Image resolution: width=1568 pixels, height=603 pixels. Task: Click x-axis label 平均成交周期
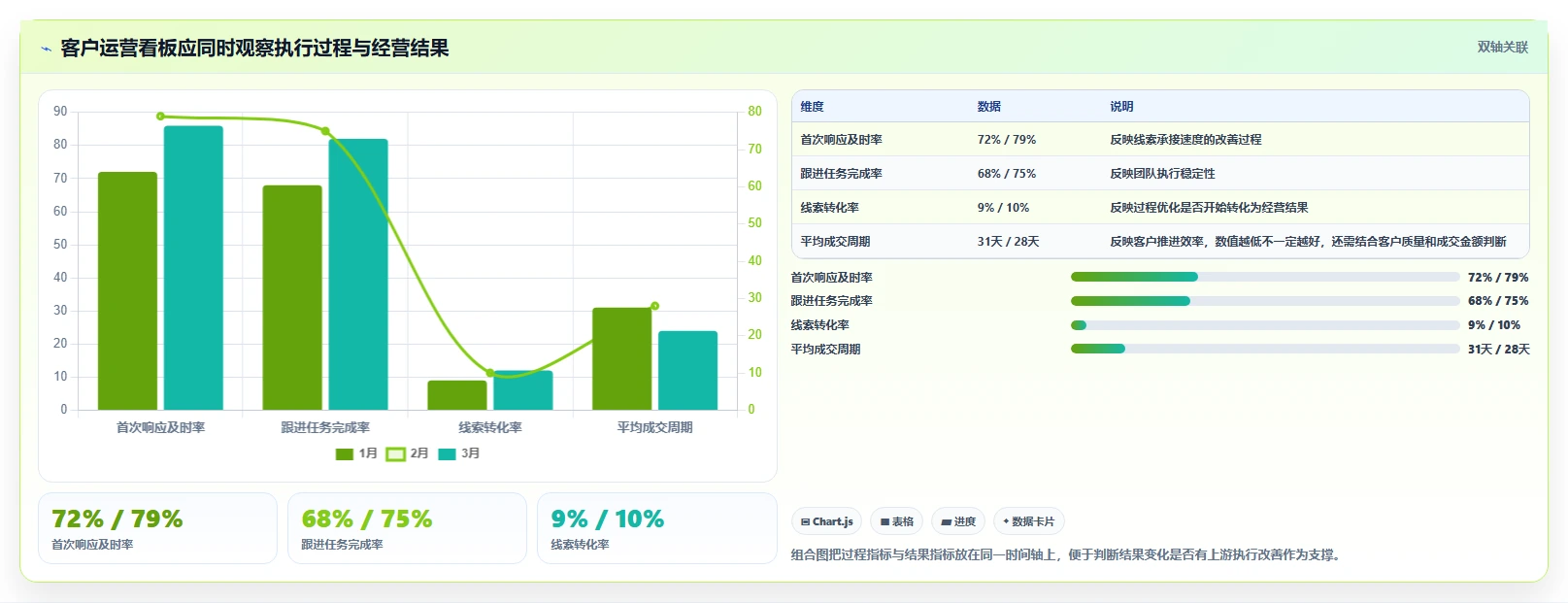[x=655, y=427]
